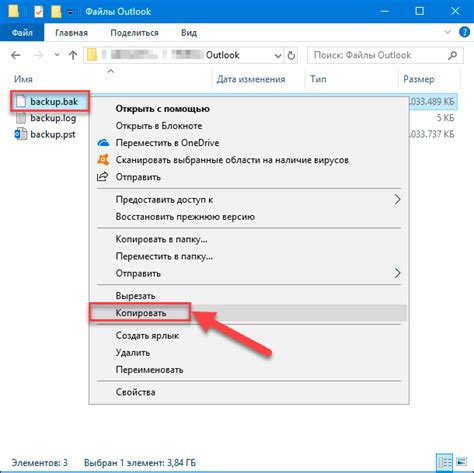Click the magnifier search icon

(452, 55)
